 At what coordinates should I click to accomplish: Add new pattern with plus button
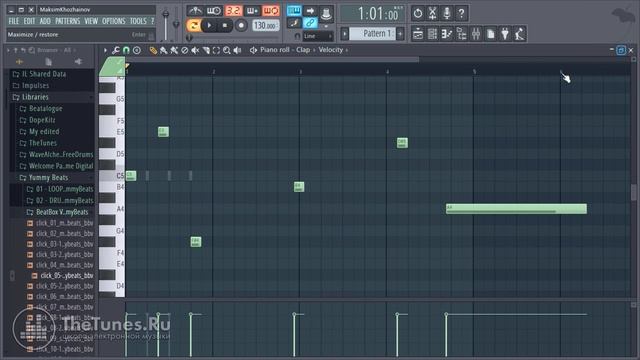(400, 33)
